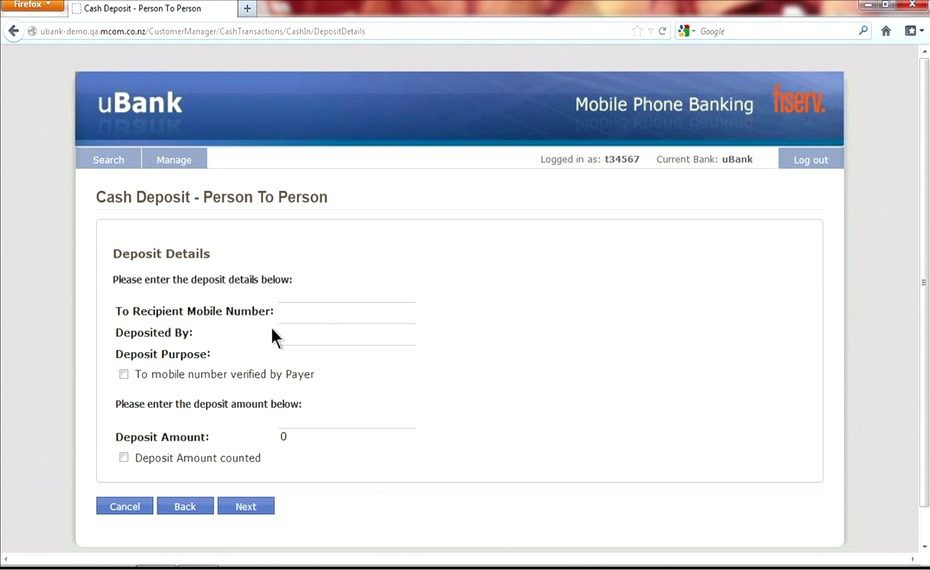Reload the page with refresh icon

663,31
